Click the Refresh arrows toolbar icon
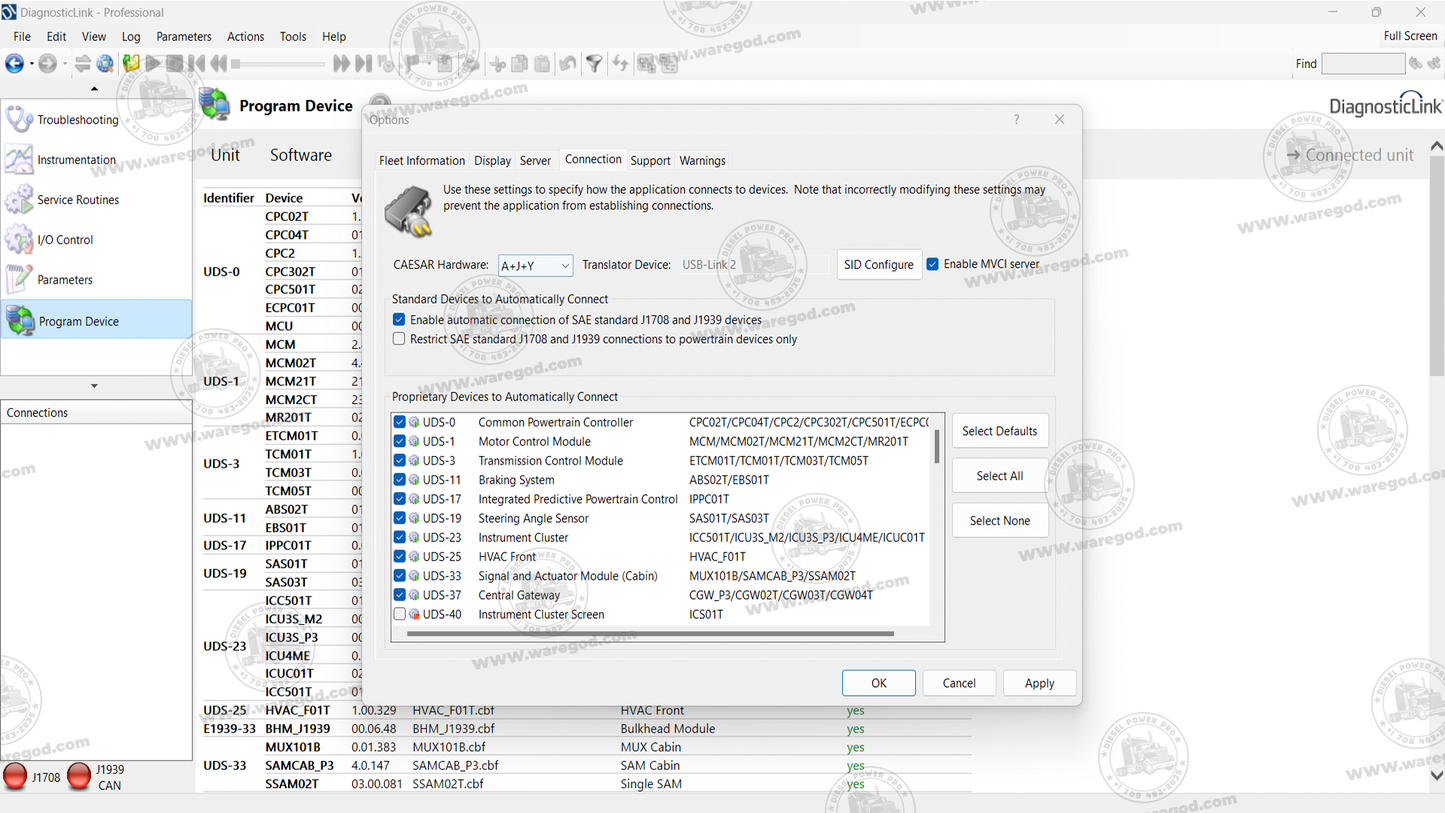Screen dimensions: 1445x813 (x=620, y=64)
